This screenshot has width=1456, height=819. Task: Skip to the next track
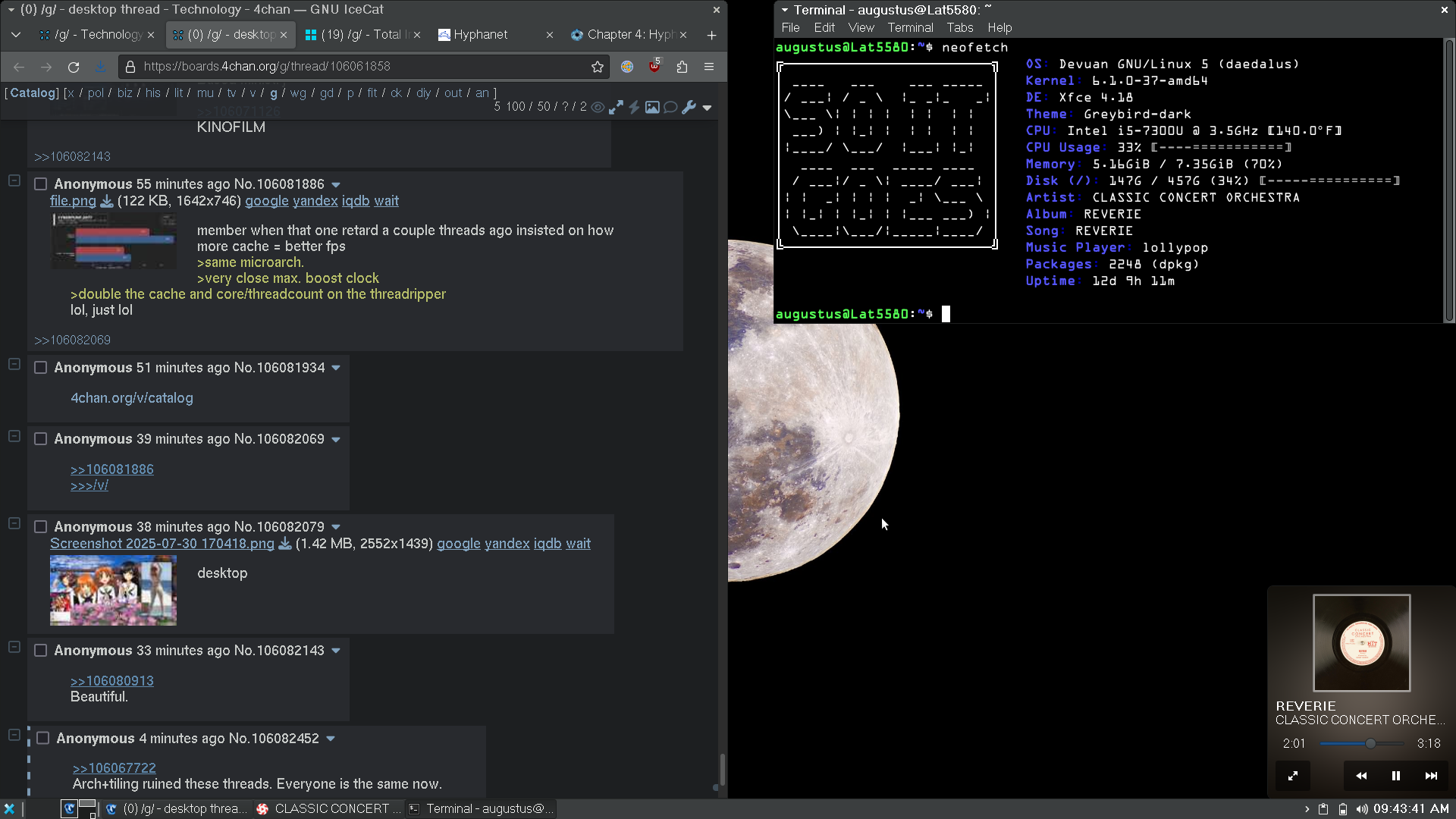pos(1431,776)
